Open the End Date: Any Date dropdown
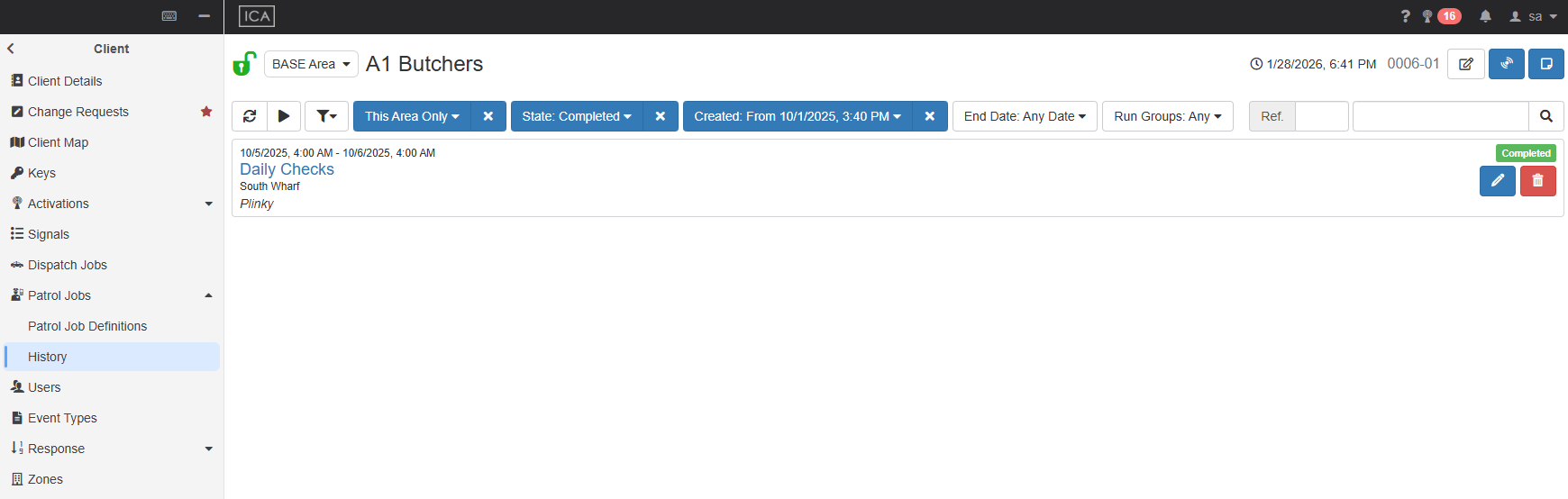This screenshot has height=499, width=1568. coord(1025,116)
